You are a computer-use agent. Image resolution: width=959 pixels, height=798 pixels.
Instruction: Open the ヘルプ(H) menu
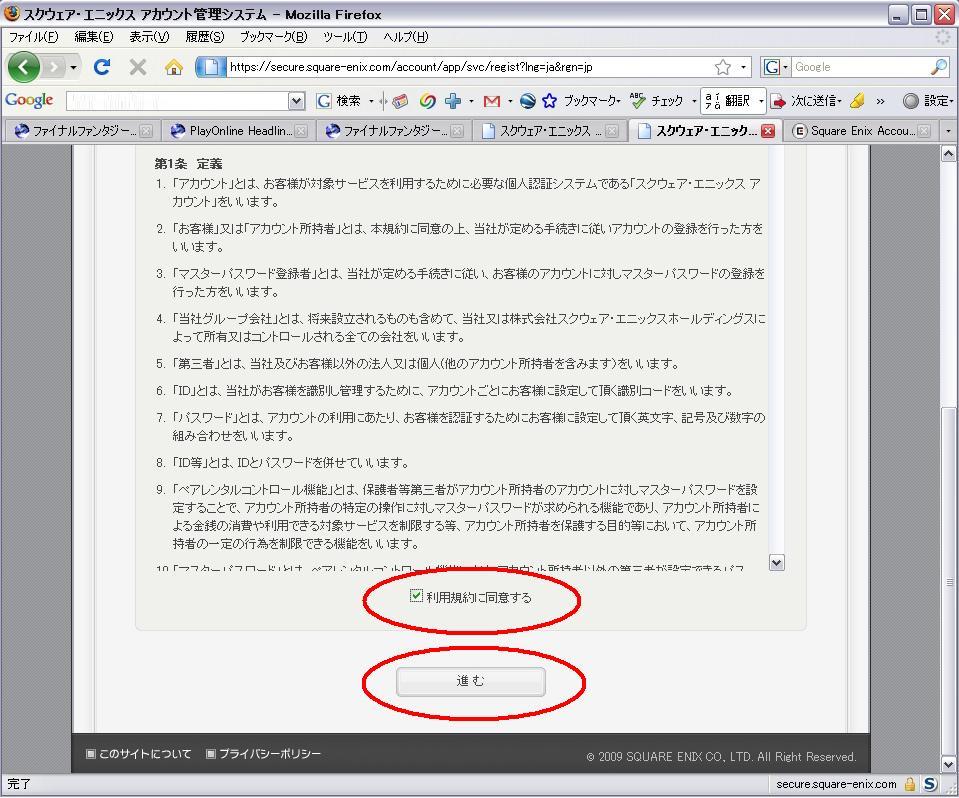405,37
